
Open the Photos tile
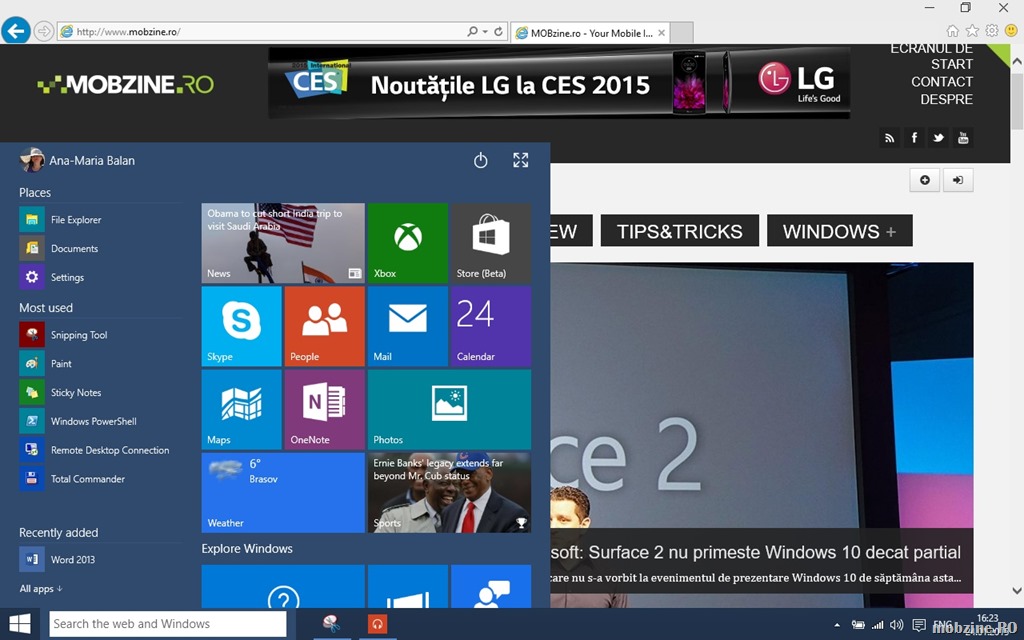(449, 409)
